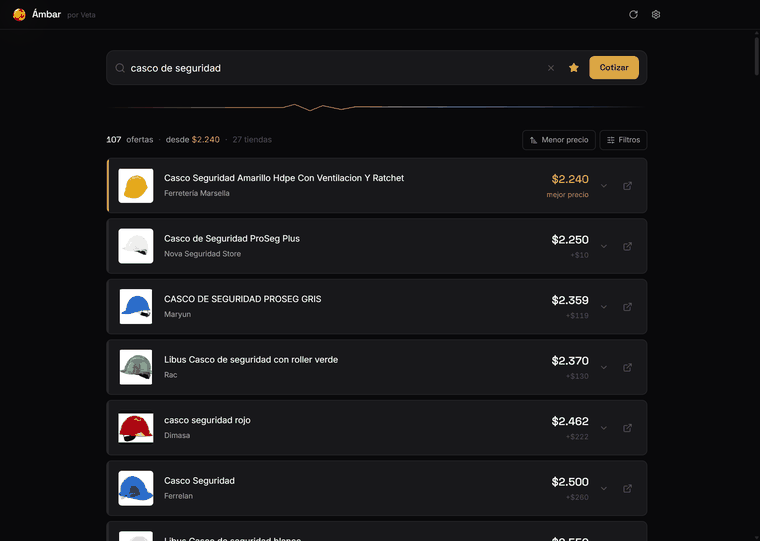Select 'Casco Seguridad Amarillo Hdpe Con Ventilacion Y Ratchet' title
The width and height of the screenshot is (760, 541).
tap(284, 178)
